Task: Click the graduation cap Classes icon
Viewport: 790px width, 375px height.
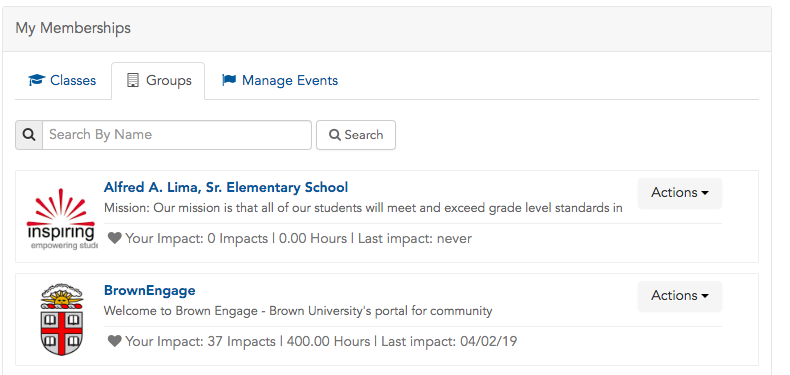Action: pos(37,80)
